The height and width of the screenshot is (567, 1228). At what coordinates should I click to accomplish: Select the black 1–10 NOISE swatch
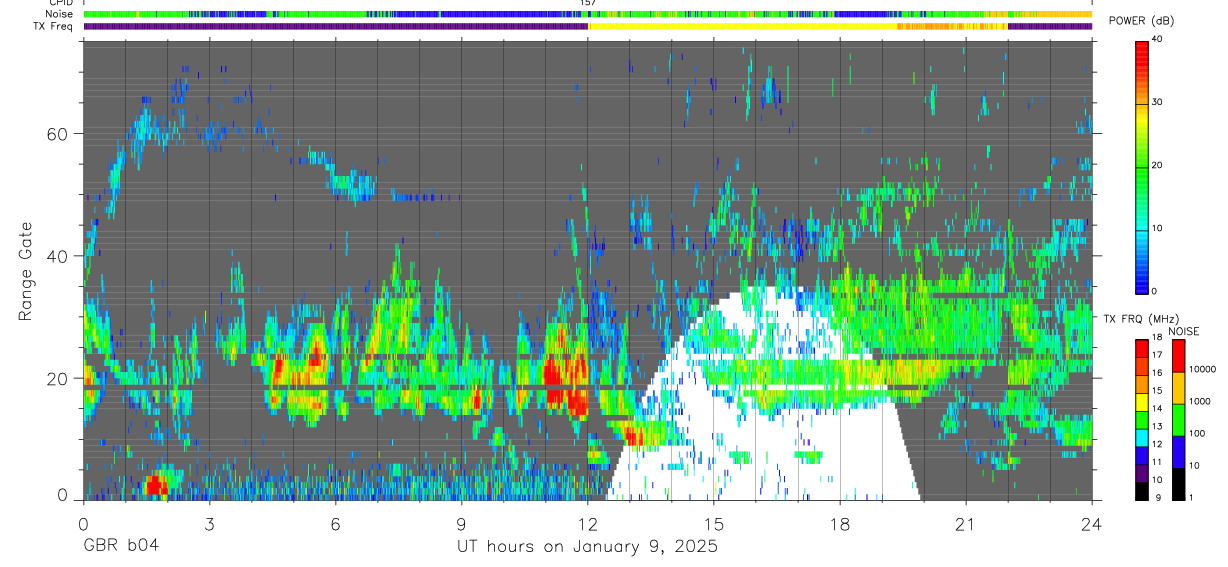1177,484
